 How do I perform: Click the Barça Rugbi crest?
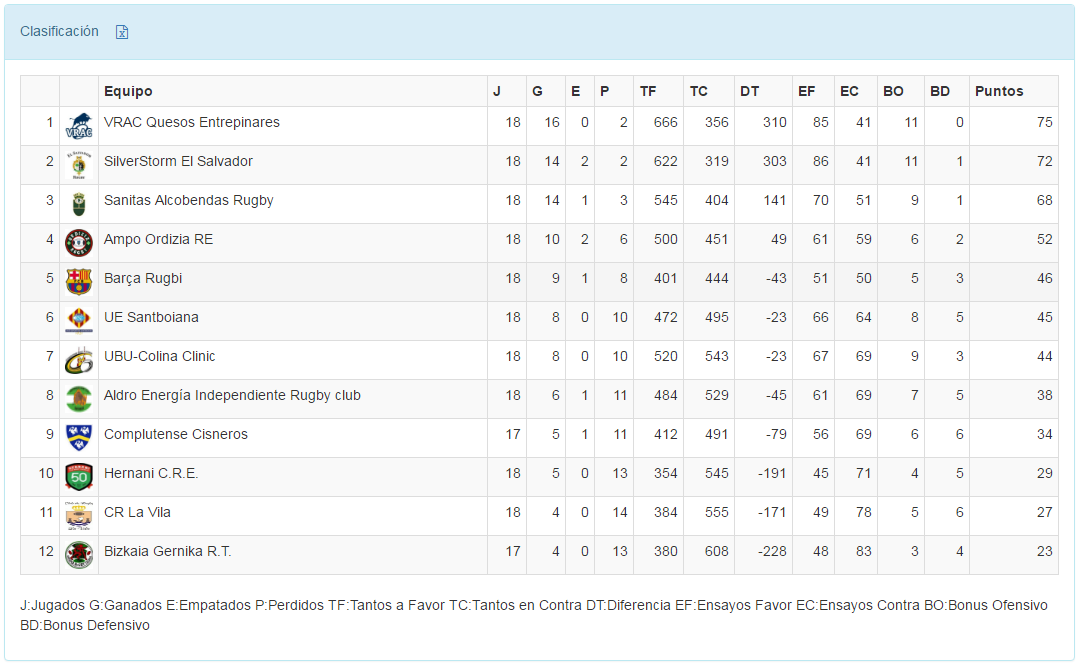79,282
